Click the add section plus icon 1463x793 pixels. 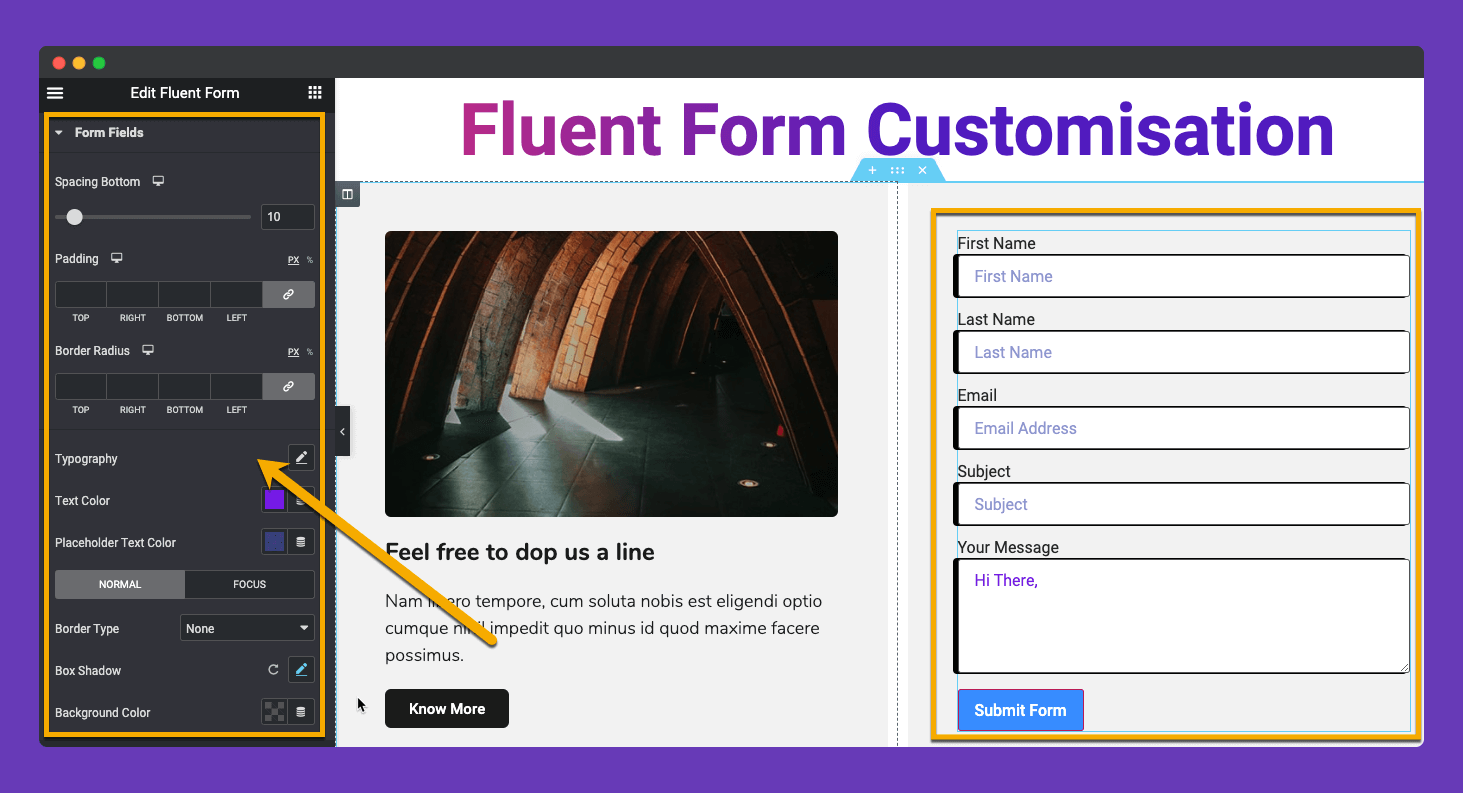tap(872, 171)
